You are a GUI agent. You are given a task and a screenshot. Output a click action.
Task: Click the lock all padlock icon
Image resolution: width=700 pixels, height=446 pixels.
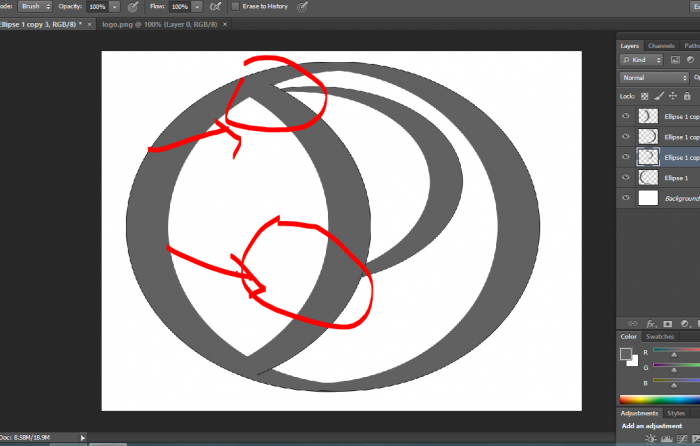tap(687, 96)
